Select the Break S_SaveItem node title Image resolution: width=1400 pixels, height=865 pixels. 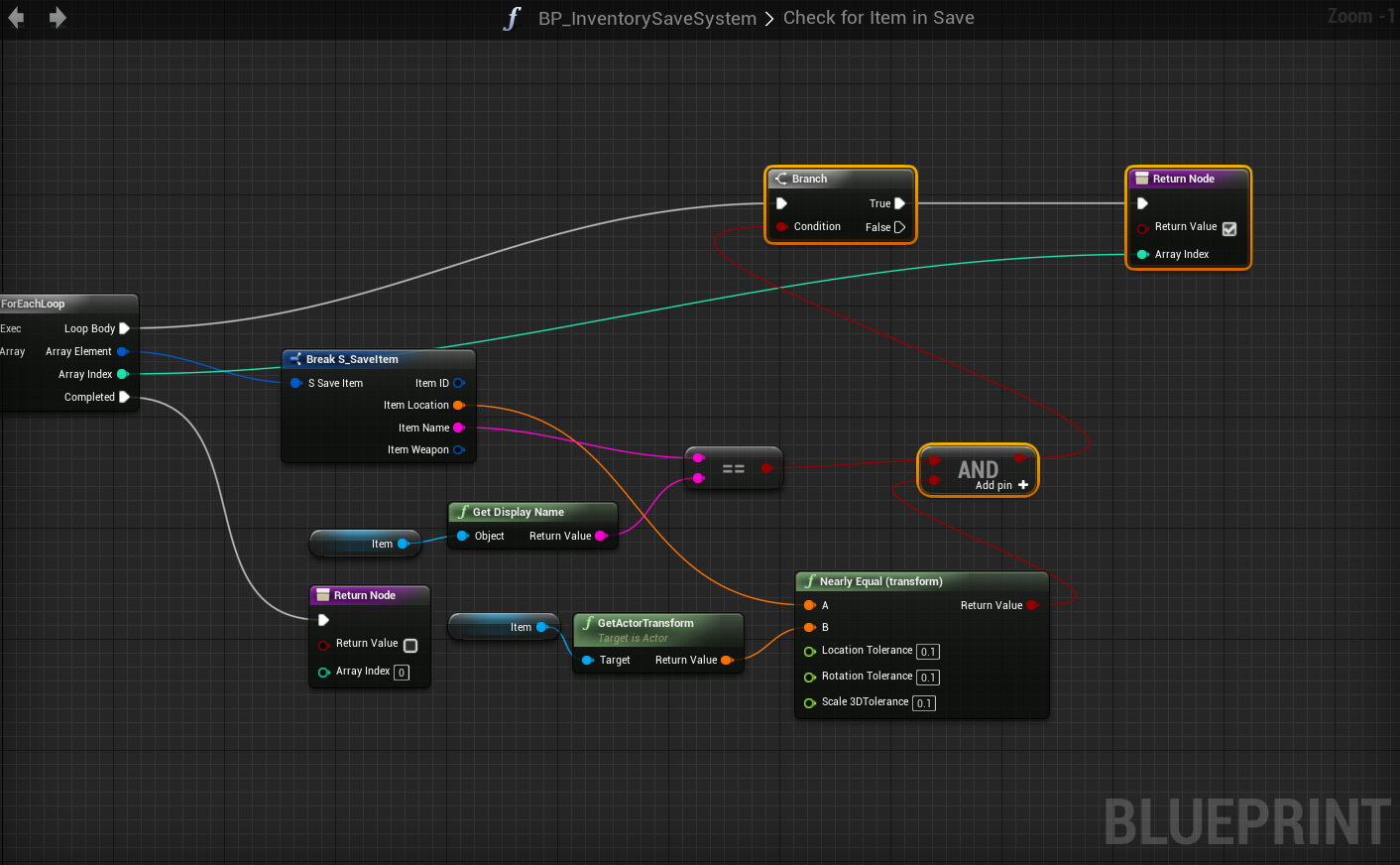352,359
